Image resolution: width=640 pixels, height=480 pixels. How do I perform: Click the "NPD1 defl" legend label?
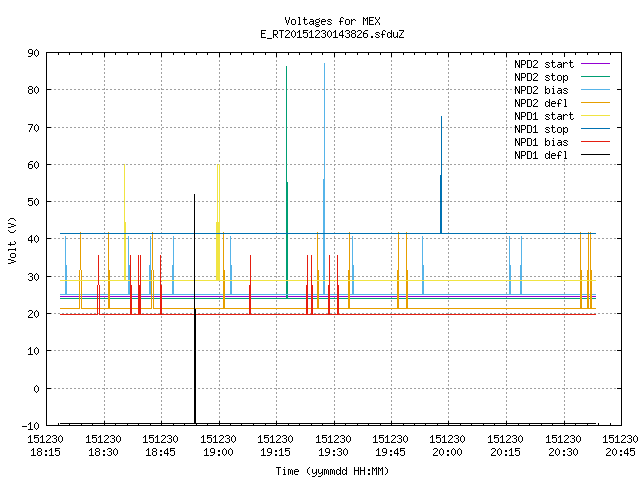click(x=541, y=156)
